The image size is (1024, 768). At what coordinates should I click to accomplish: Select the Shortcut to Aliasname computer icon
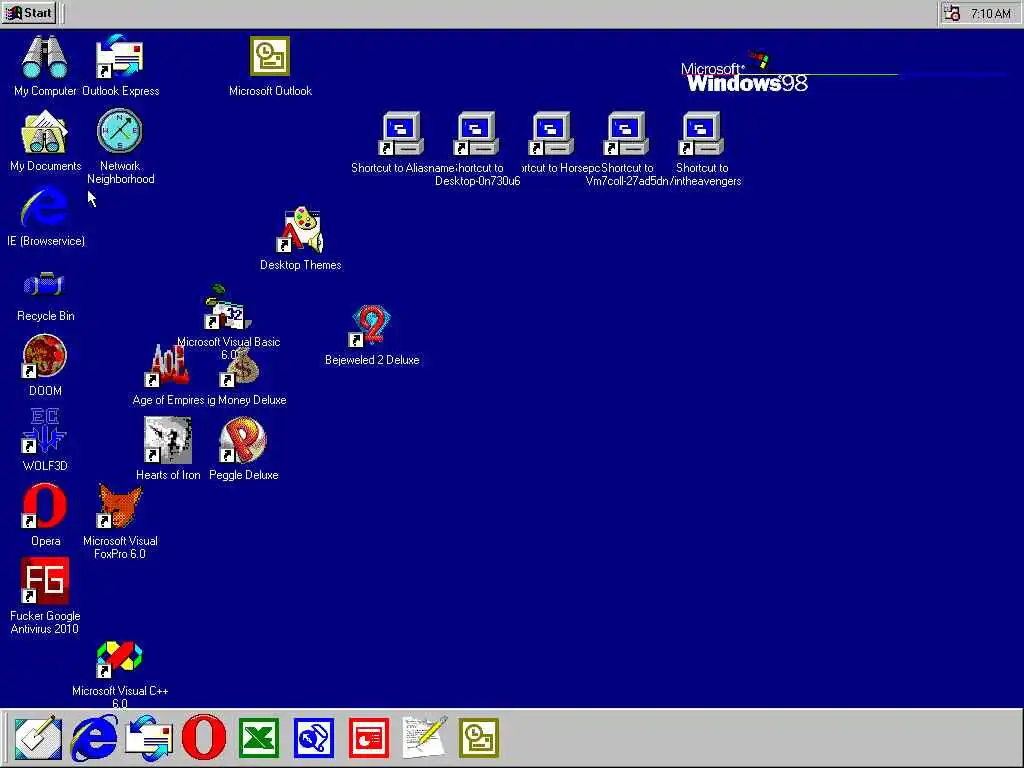[x=401, y=134]
